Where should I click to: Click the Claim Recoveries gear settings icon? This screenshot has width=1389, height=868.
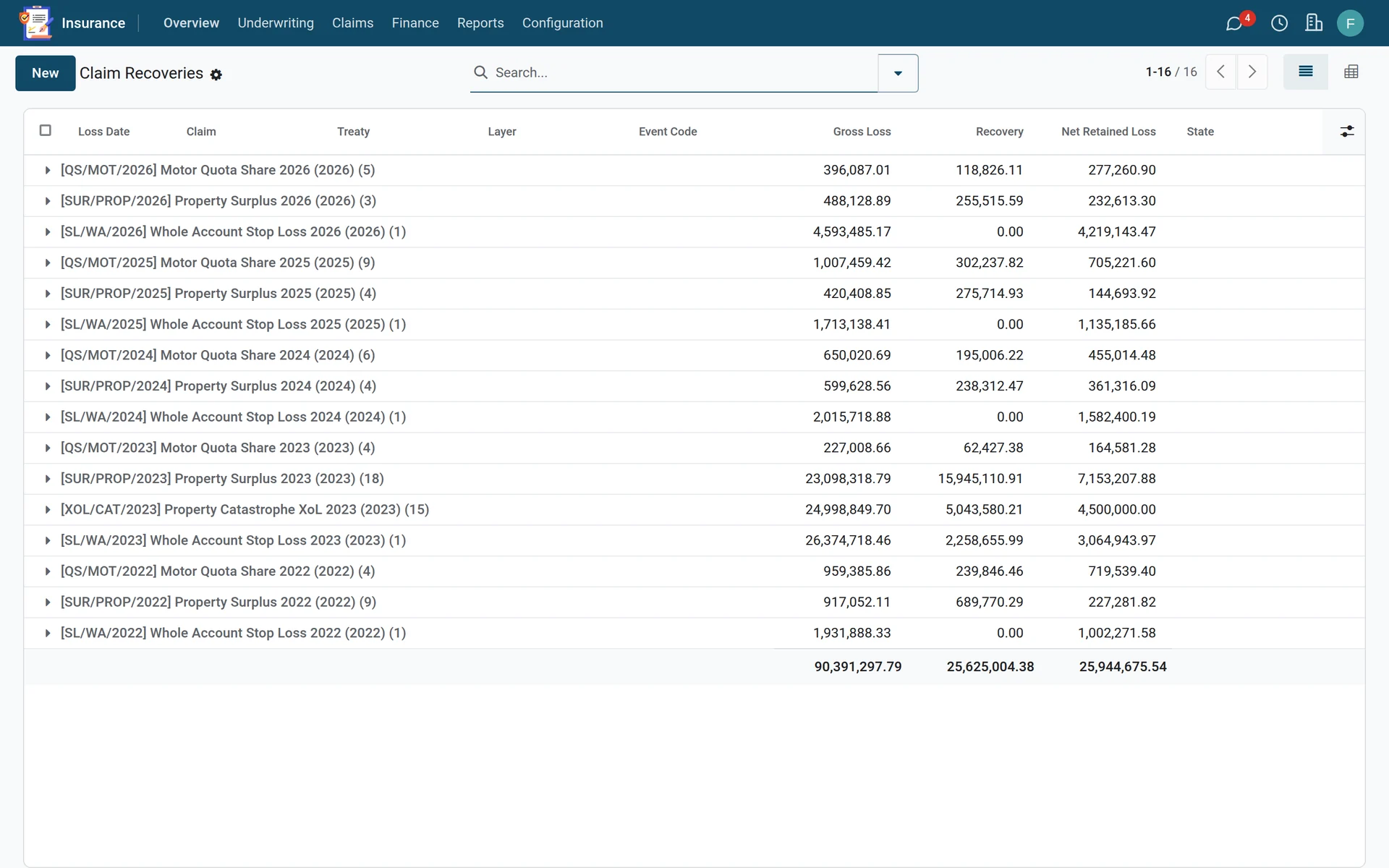[216, 75]
